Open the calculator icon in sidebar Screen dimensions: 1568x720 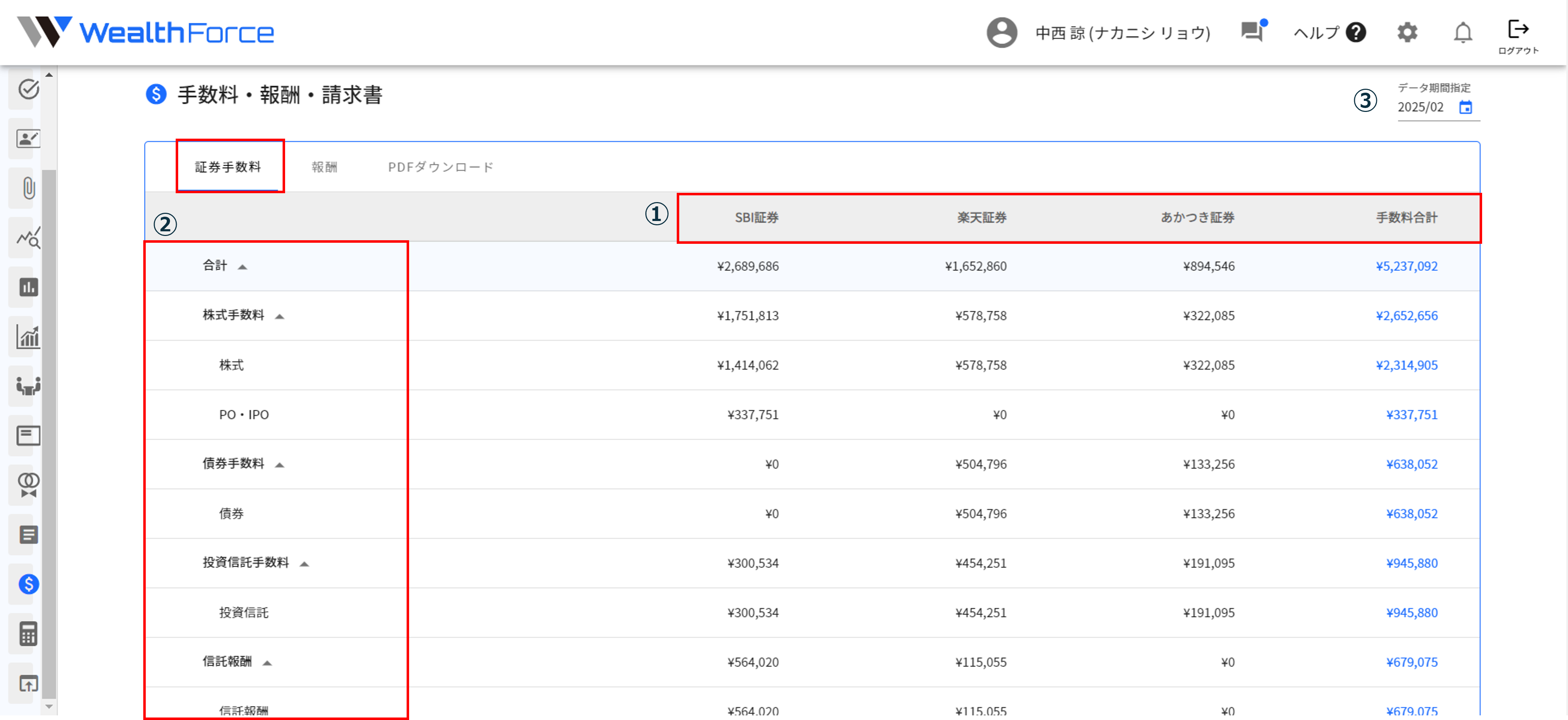(x=28, y=634)
